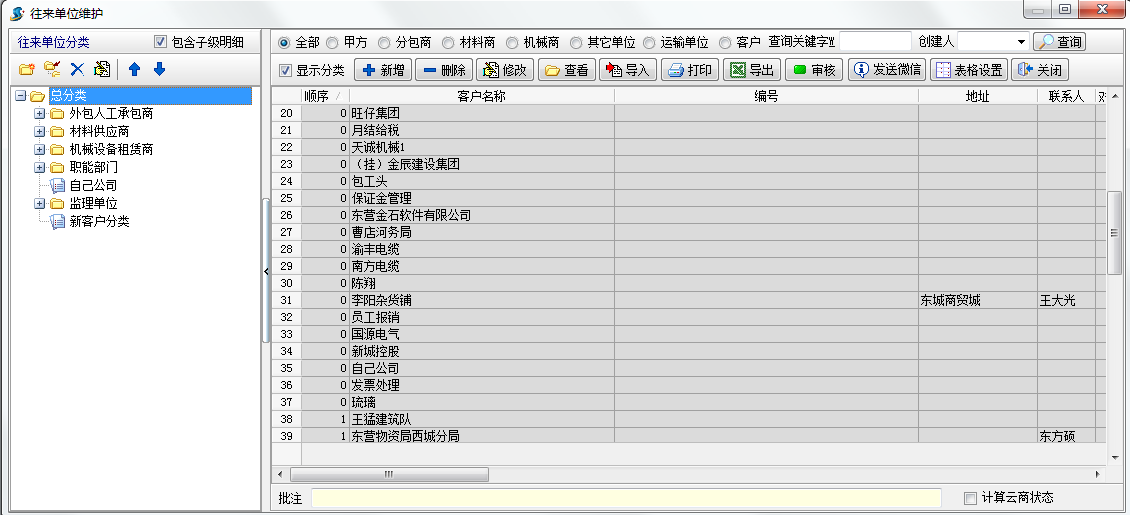Screen dimensions: 1130x515
Task: Enable the 计算云商状态 checkbox
Action: [x=970, y=498]
